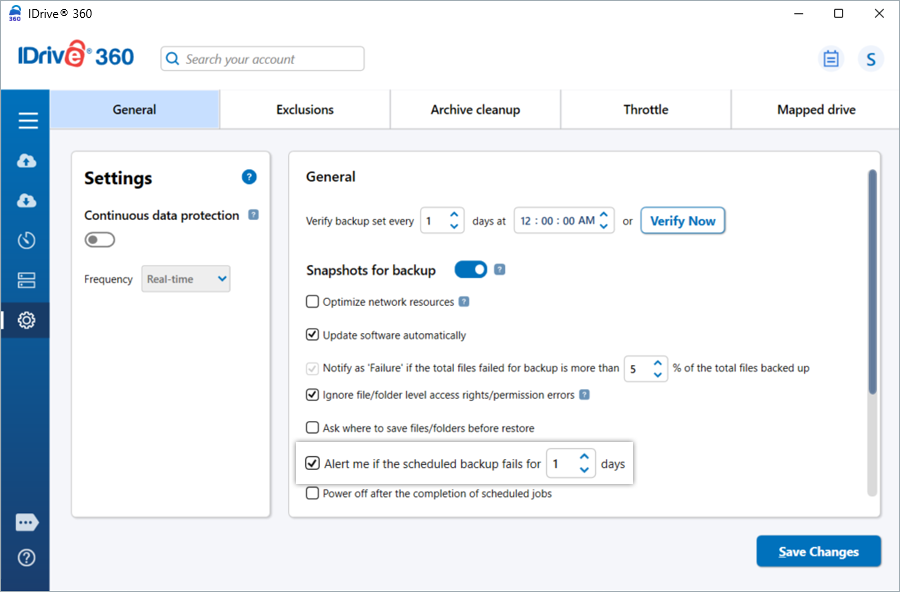Open the Frequency Real-time dropdown
The width and height of the screenshot is (900, 592).
pyautogui.click(x=186, y=279)
